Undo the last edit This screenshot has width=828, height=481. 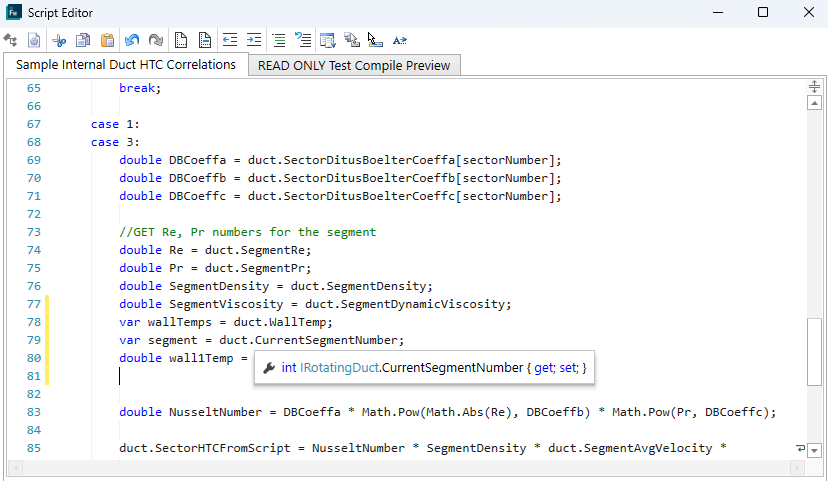[132, 41]
